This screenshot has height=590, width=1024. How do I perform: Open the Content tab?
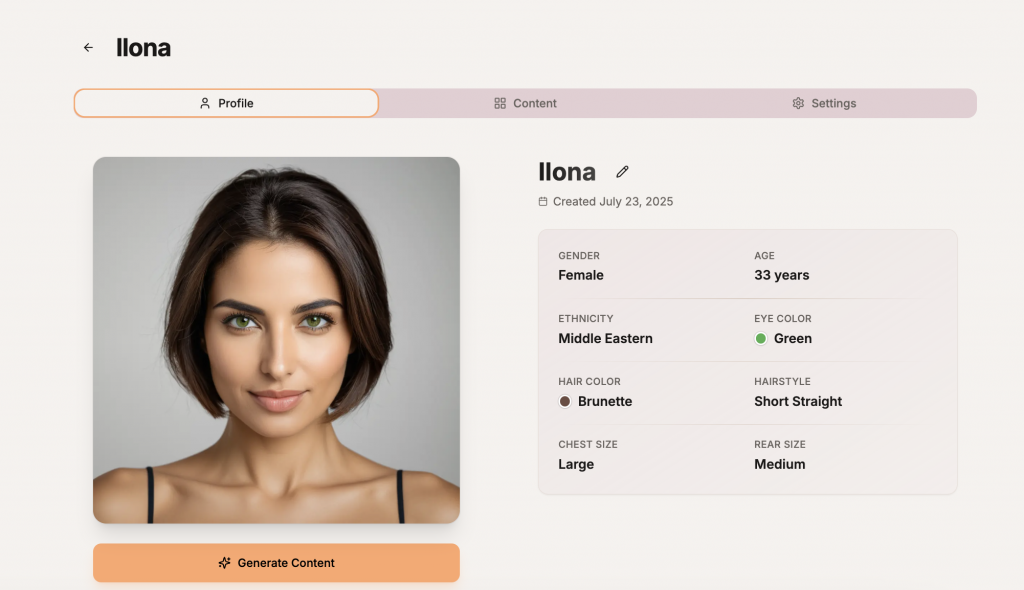(x=526, y=103)
